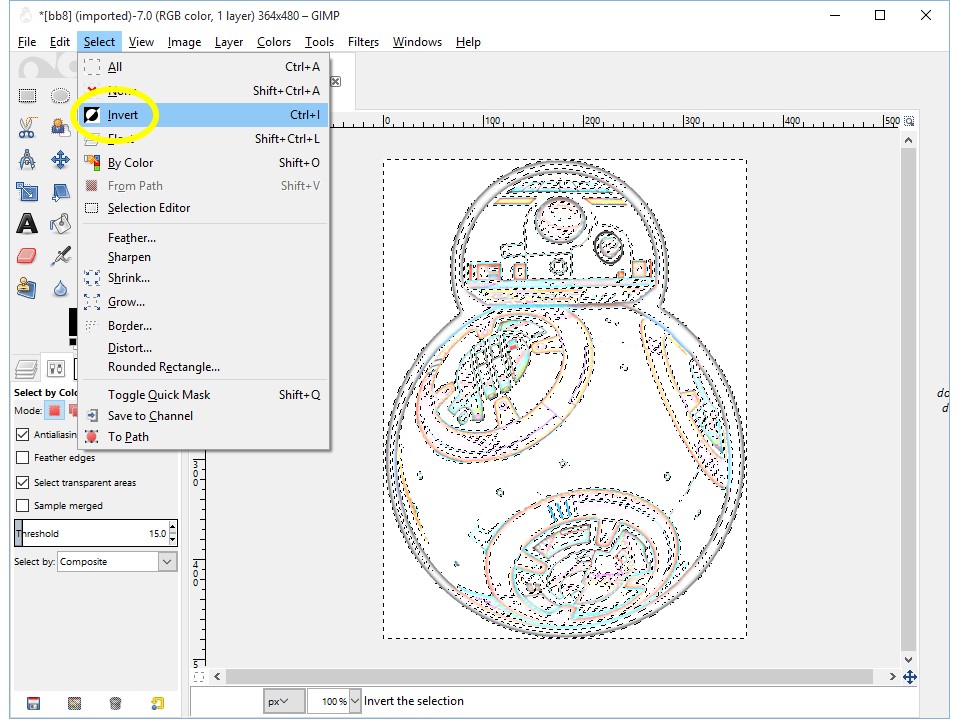This screenshot has height=720, width=960.
Task: Open the Filters menu
Action: pyautogui.click(x=363, y=42)
